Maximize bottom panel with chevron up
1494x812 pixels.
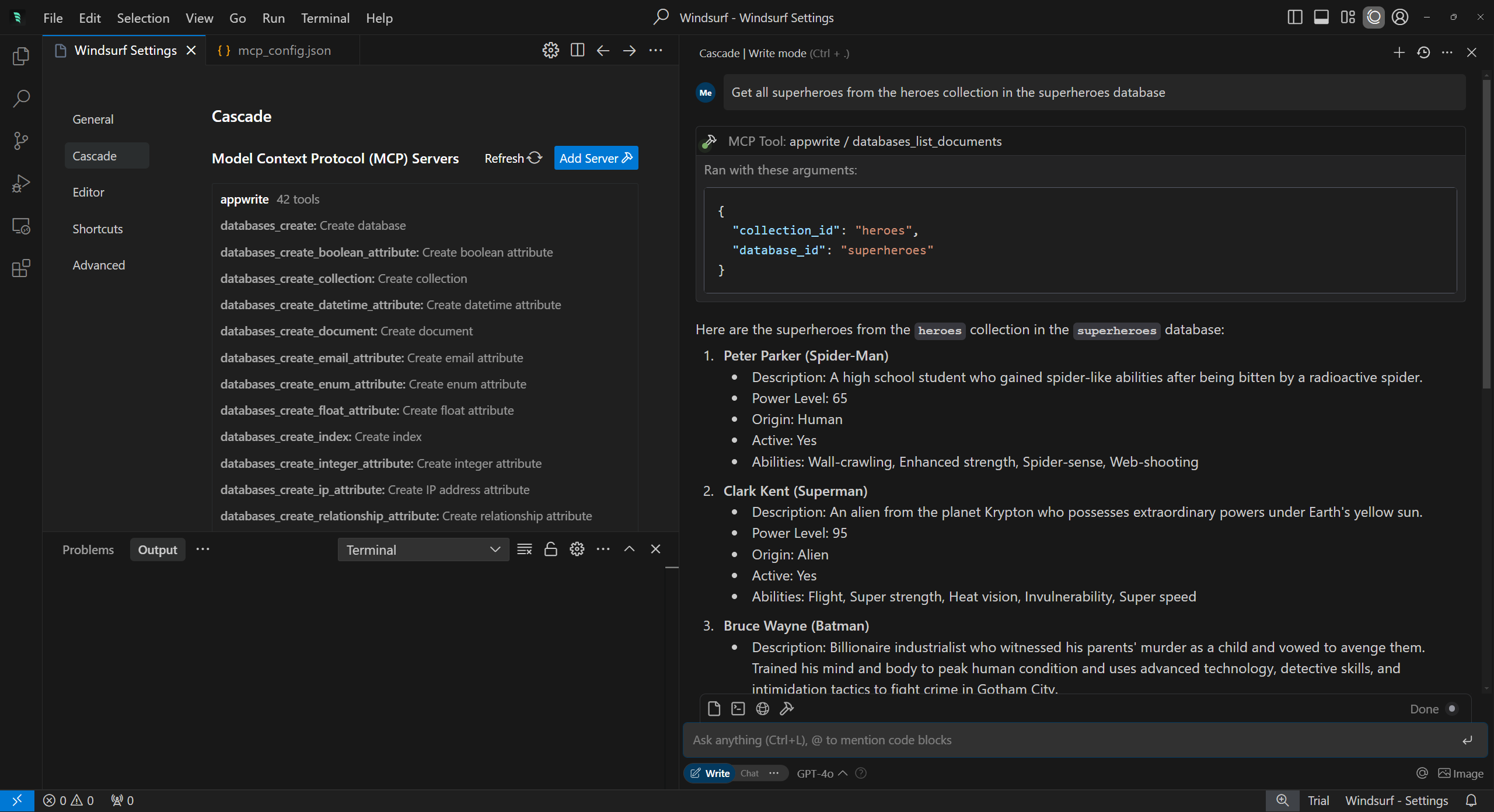pos(629,549)
